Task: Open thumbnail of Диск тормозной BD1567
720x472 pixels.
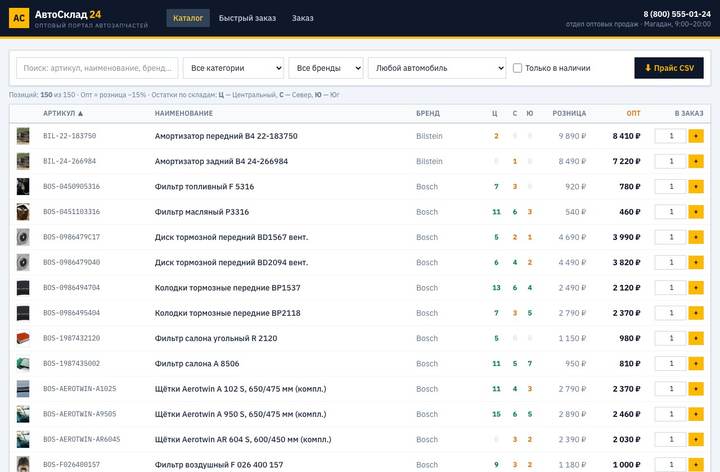Action: 23,237
